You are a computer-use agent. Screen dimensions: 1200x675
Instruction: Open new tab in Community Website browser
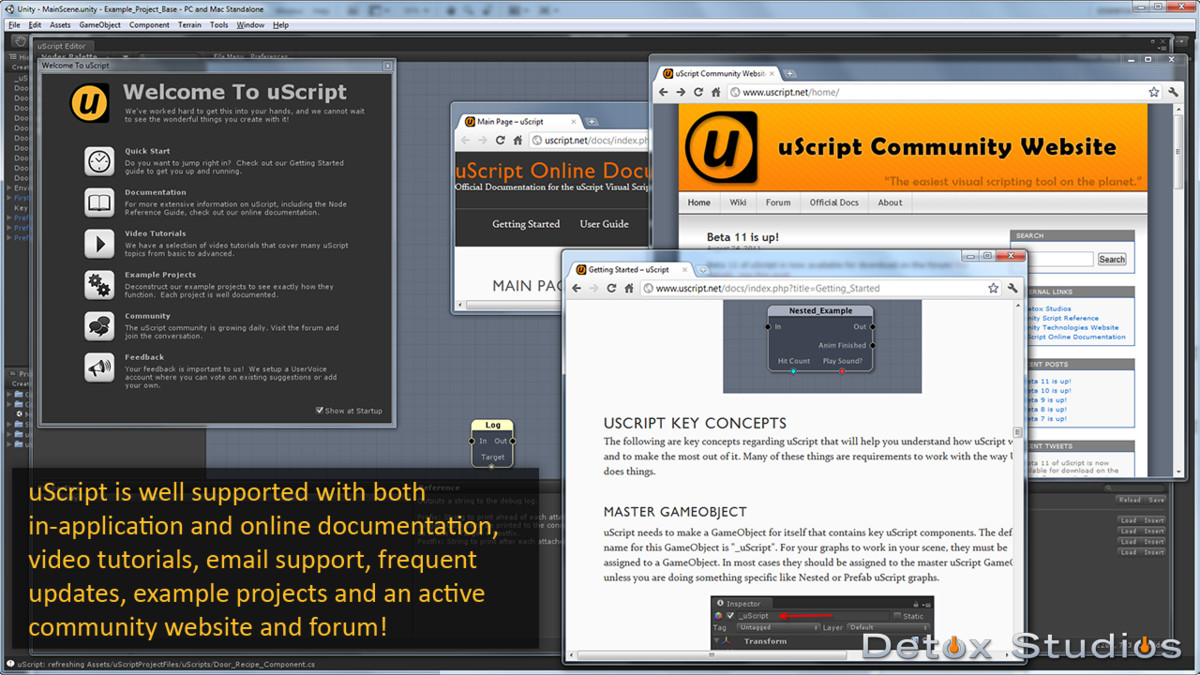[789, 74]
